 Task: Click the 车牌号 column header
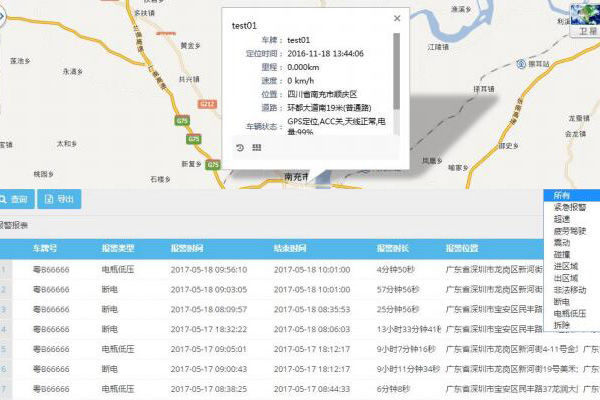pyautogui.click(x=48, y=246)
